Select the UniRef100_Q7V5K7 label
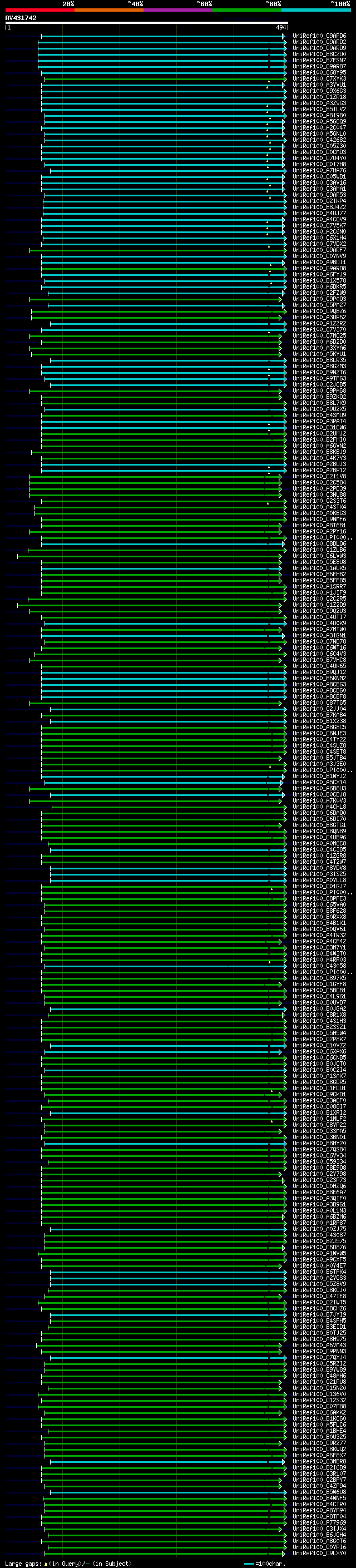This screenshot has height=1568, width=356. (319, 226)
